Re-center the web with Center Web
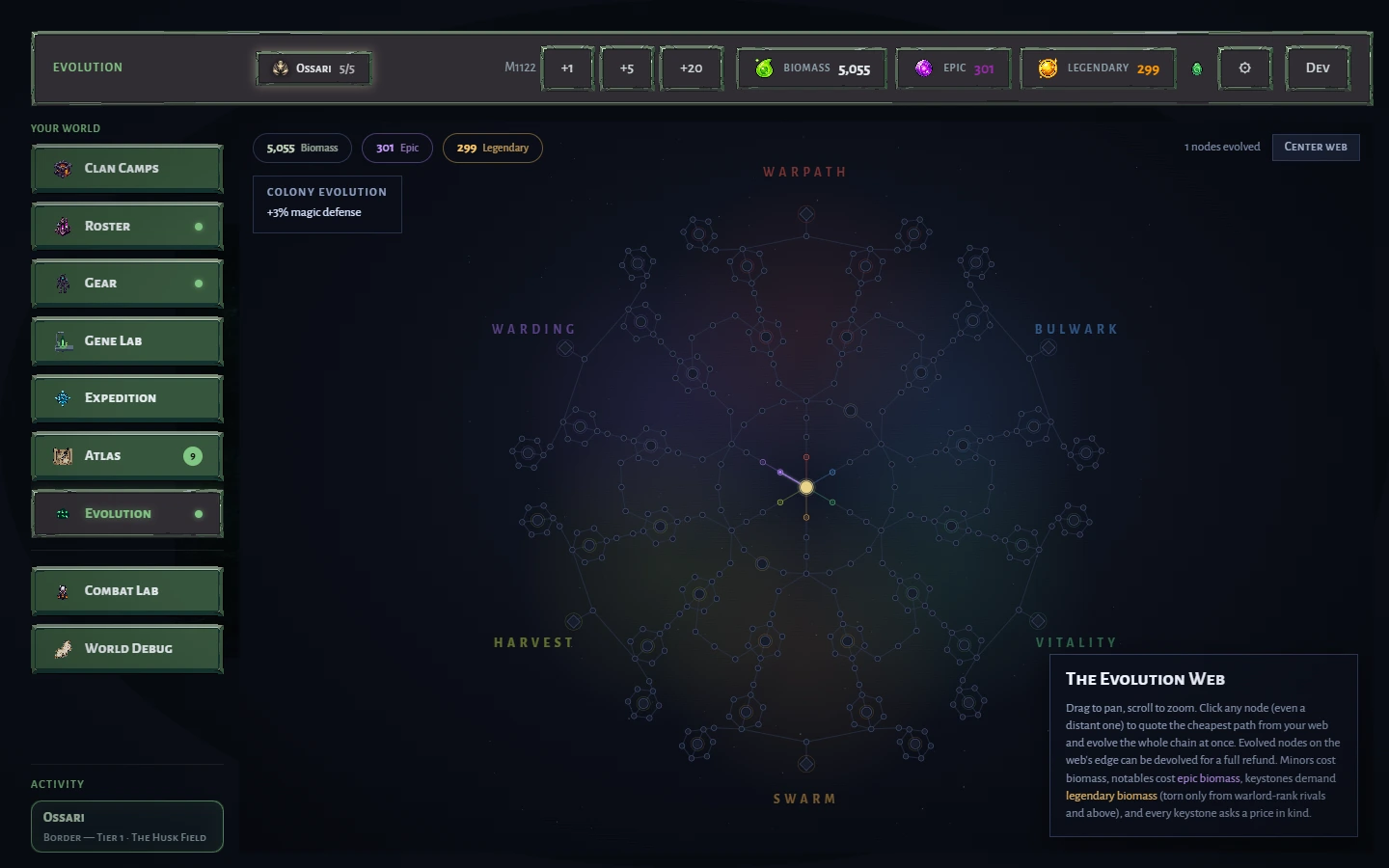This screenshot has width=1389, height=868. pyautogui.click(x=1316, y=147)
